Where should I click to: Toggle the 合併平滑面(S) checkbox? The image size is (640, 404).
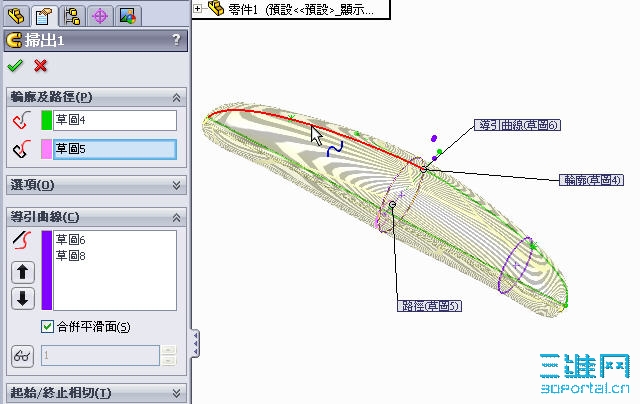(47, 326)
